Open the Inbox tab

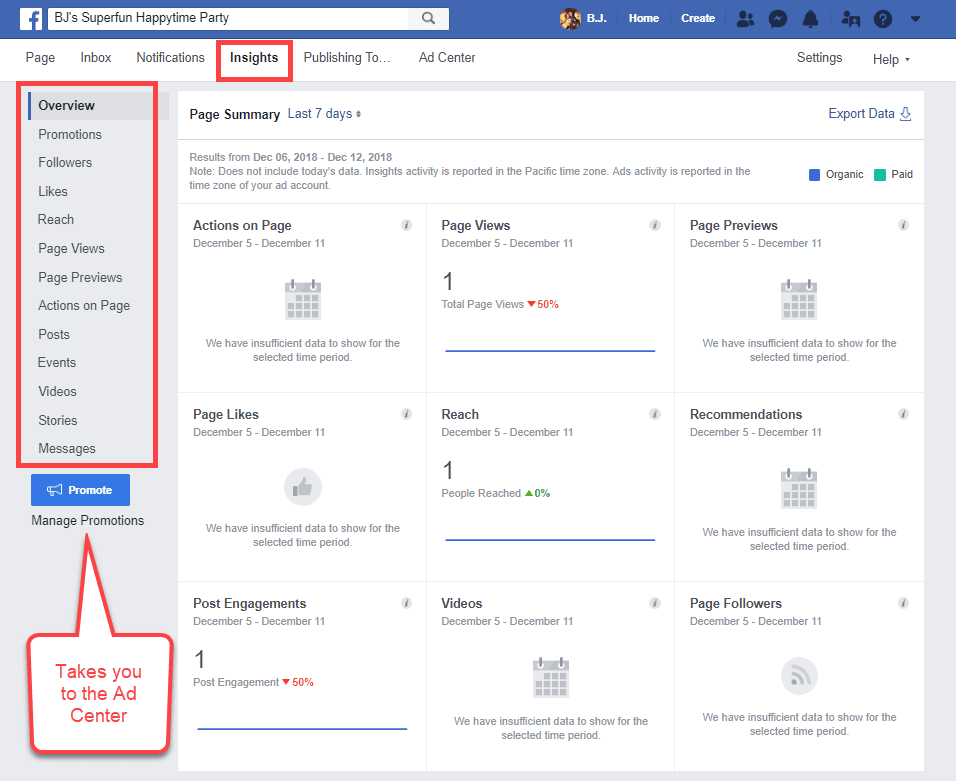pos(95,57)
